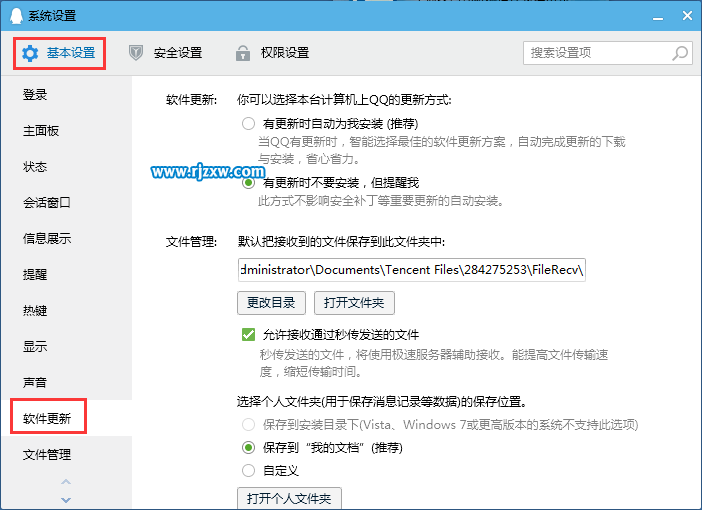Switch to the 权限设置 tab
Viewport: 702px width, 510px height.
[272, 53]
